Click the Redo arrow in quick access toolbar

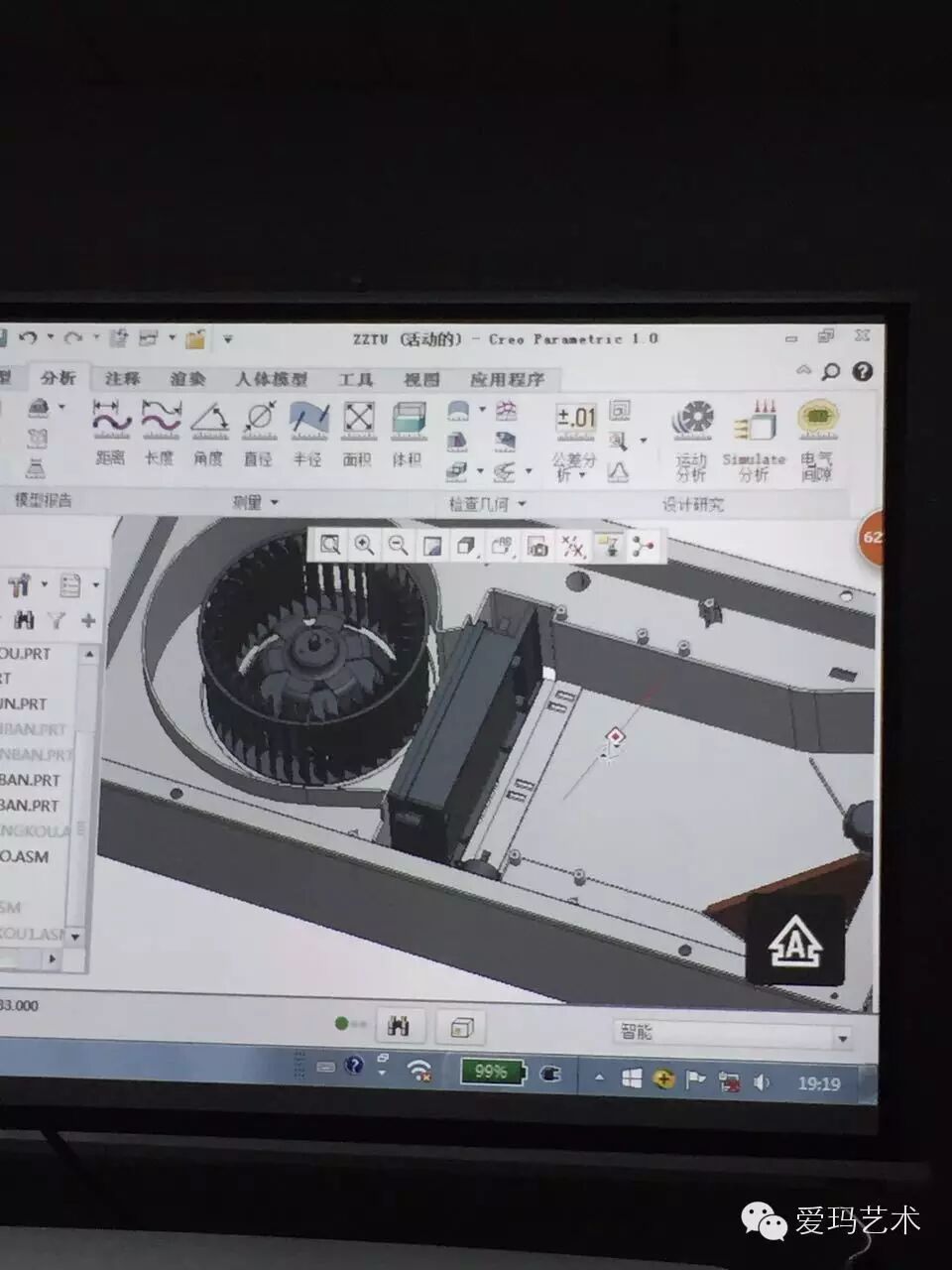point(73,339)
